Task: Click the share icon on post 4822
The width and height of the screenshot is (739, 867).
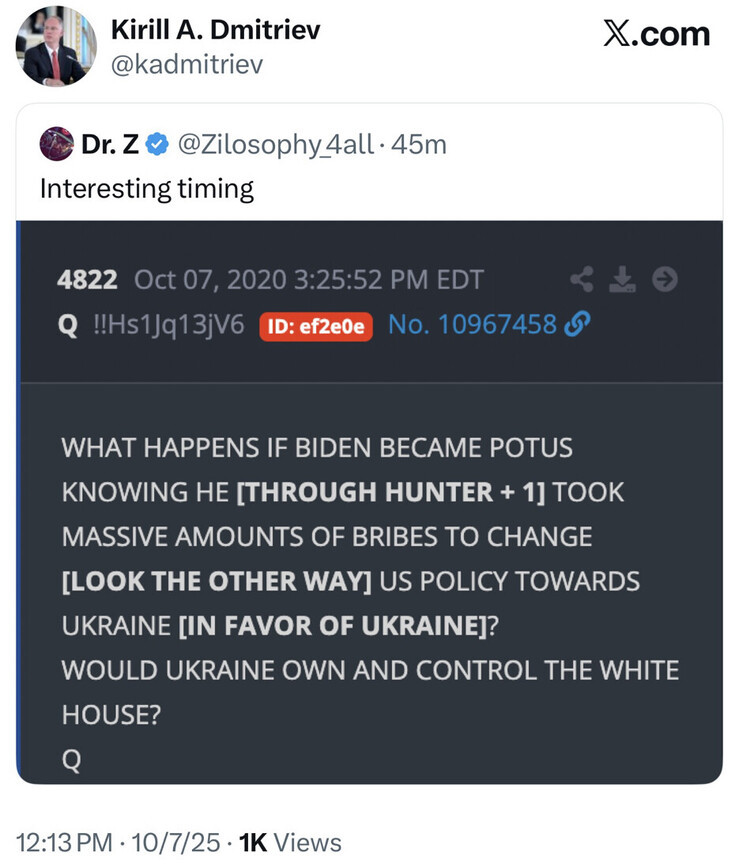Action: pyautogui.click(x=581, y=279)
